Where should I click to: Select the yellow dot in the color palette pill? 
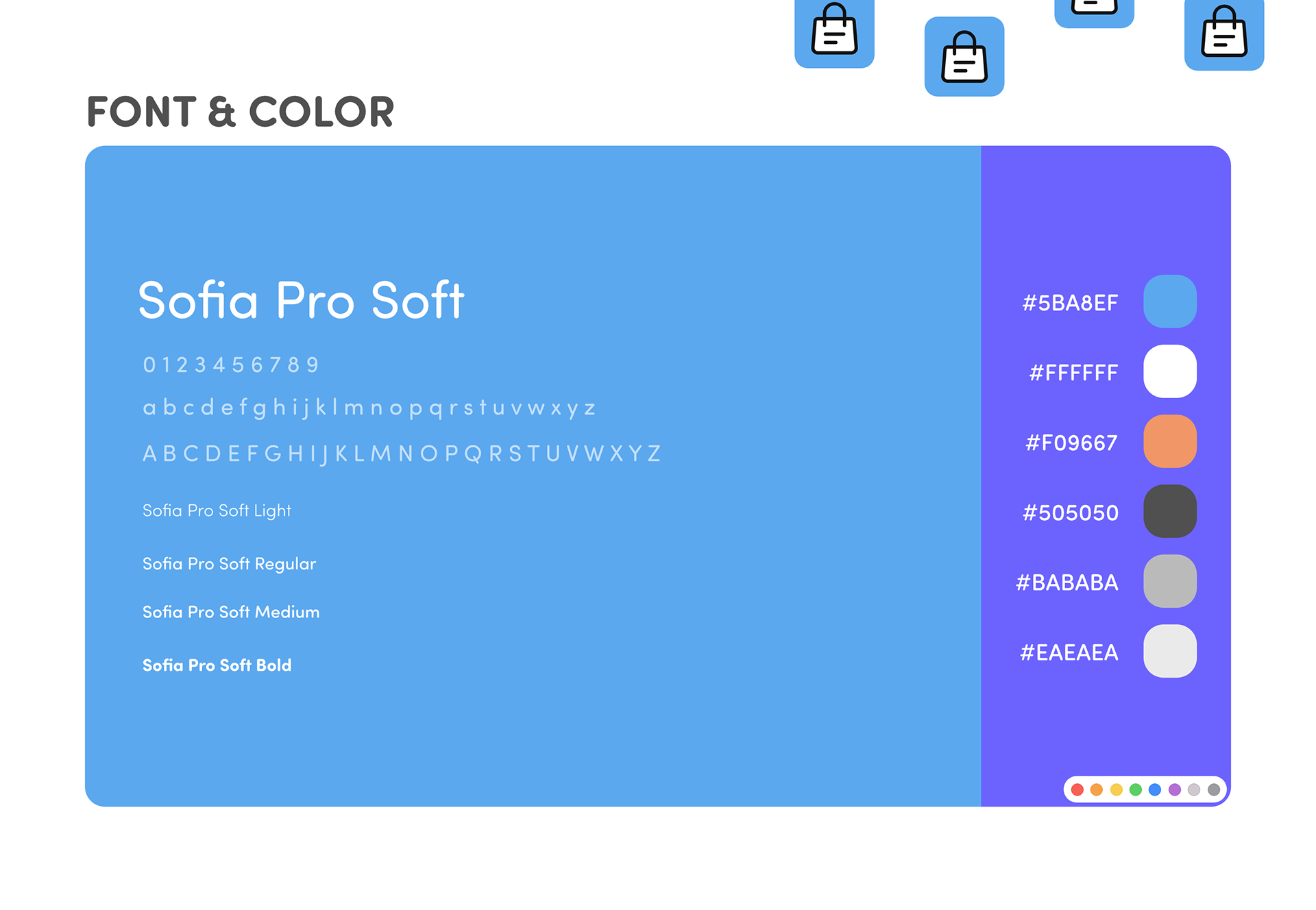coord(1116,789)
